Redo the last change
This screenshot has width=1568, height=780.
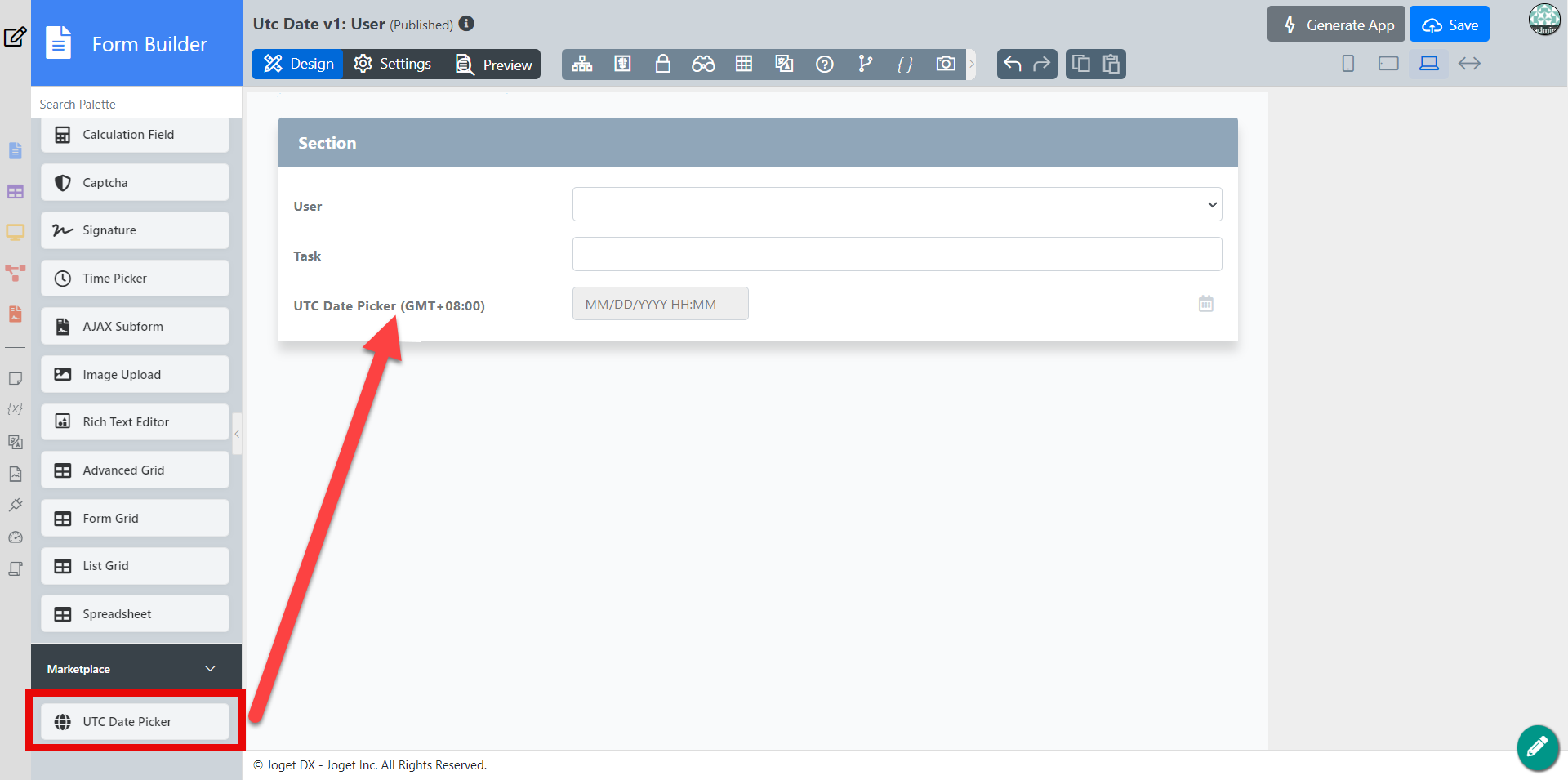[x=1042, y=64]
